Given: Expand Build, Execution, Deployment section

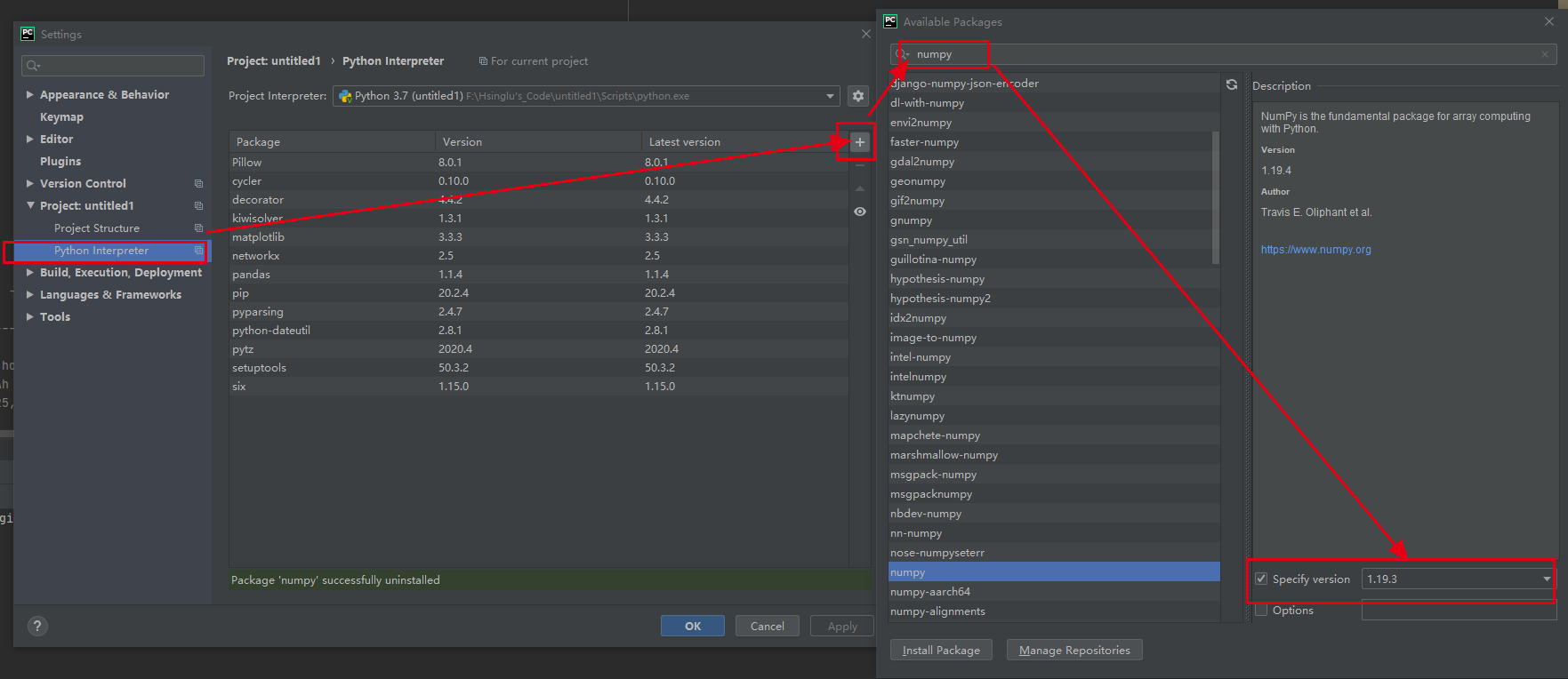Looking at the screenshot, I should click(x=30, y=272).
